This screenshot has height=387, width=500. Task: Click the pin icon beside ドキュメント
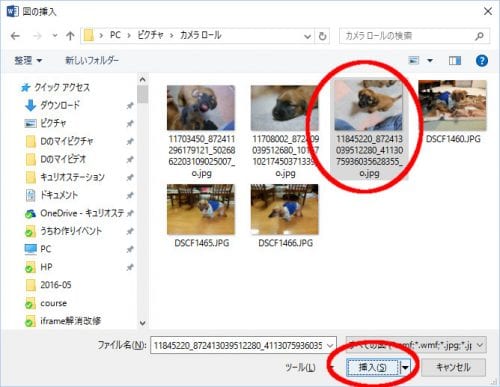pyautogui.click(x=130, y=195)
